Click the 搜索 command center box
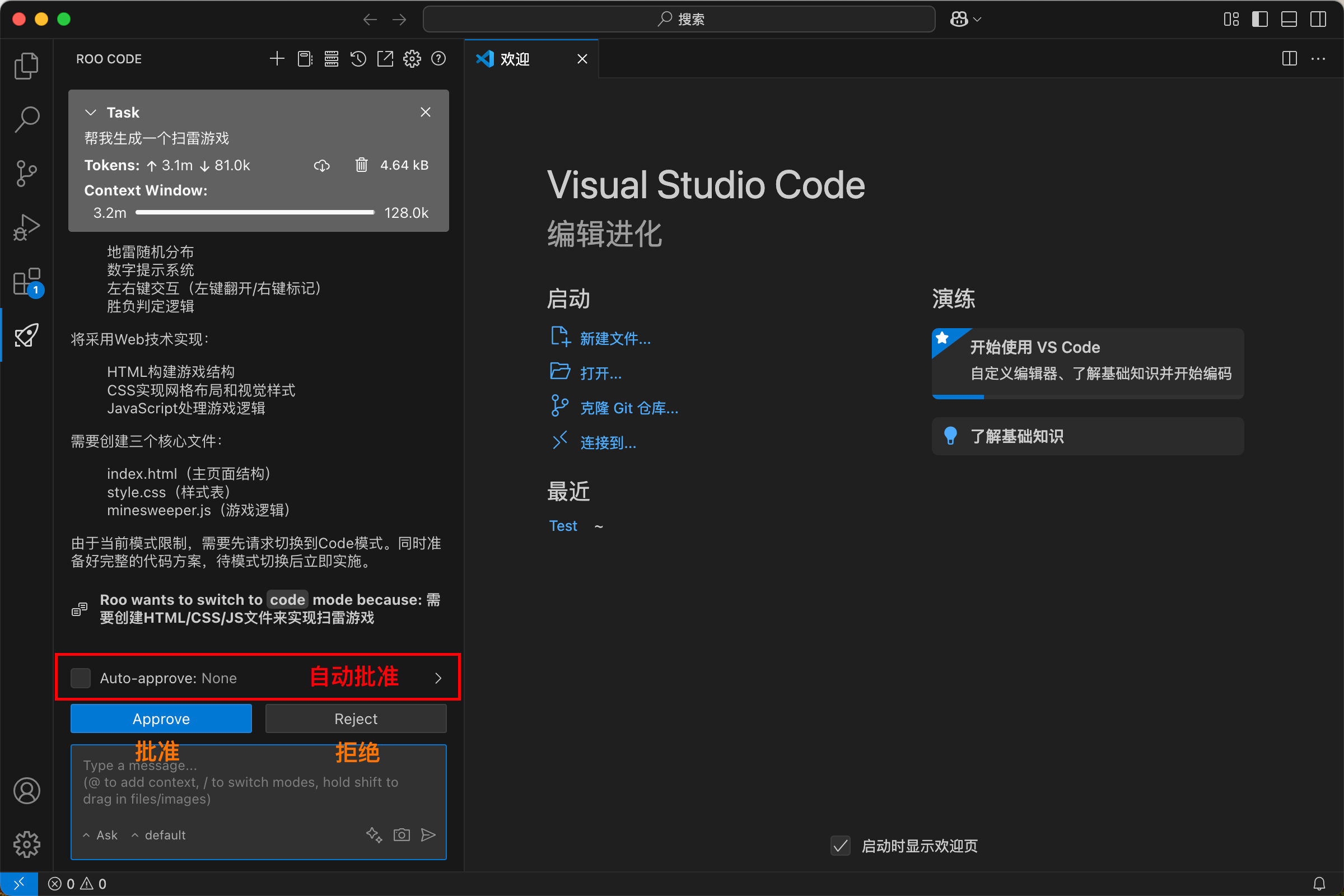The image size is (1344, 896). click(x=679, y=20)
